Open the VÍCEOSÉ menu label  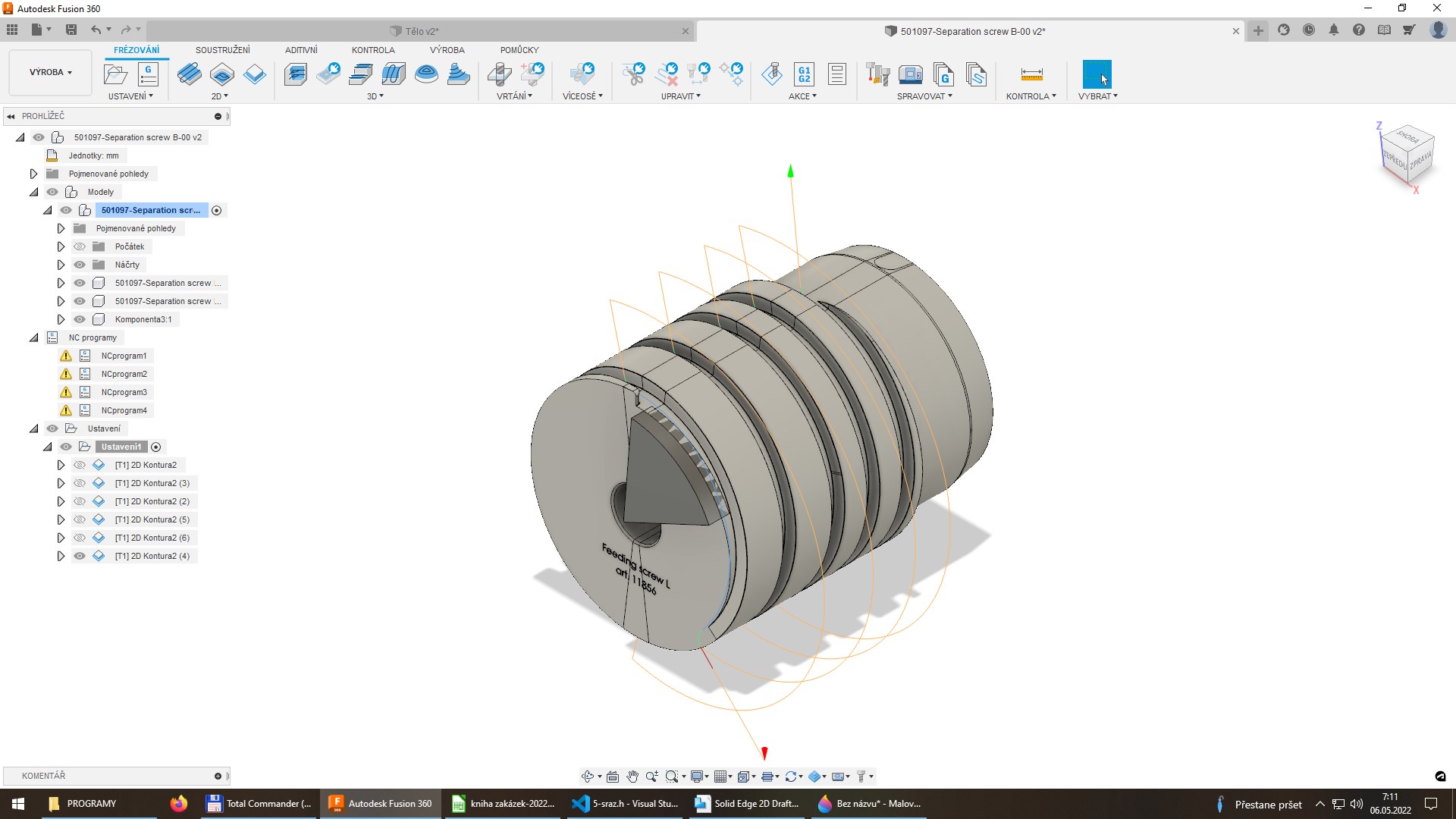click(x=582, y=96)
